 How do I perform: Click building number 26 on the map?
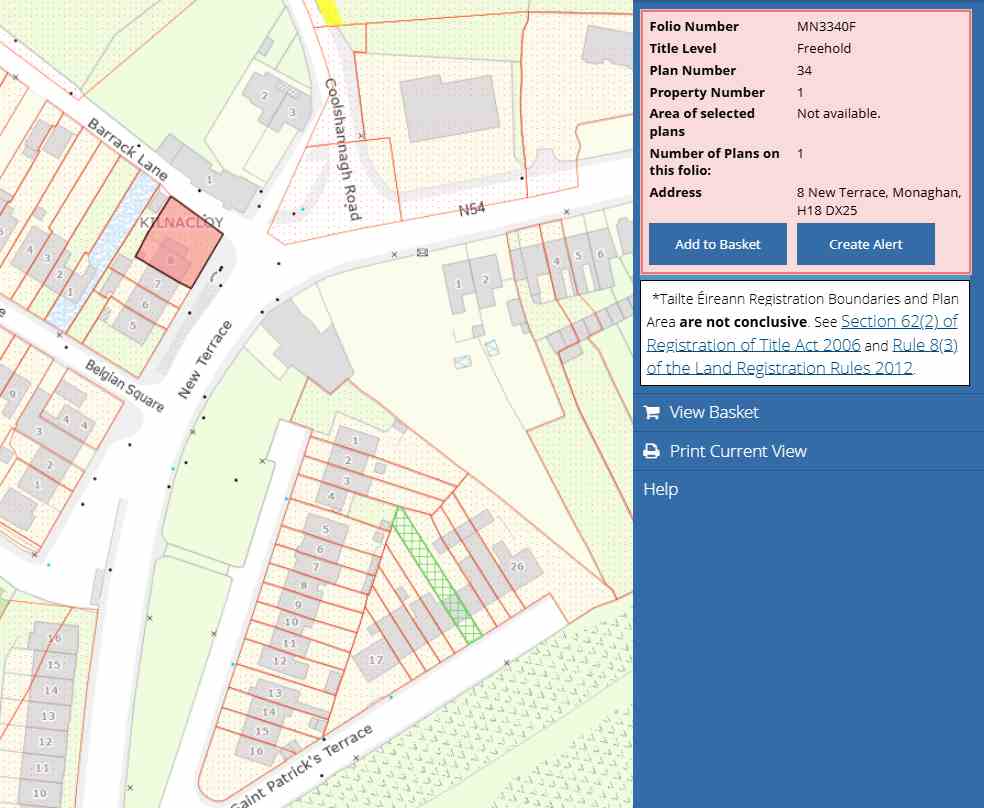click(517, 566)
